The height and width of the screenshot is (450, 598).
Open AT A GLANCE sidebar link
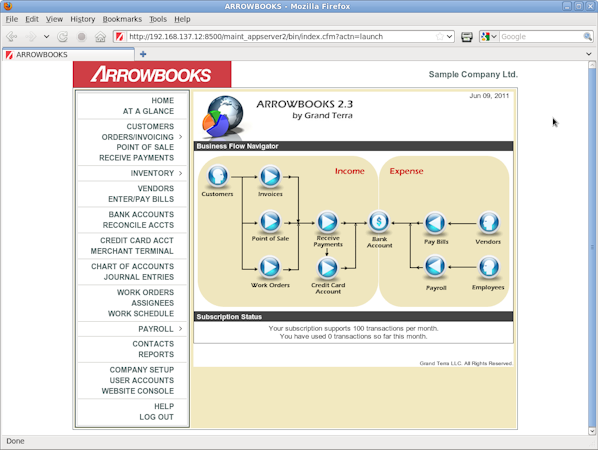coord(148,111)
